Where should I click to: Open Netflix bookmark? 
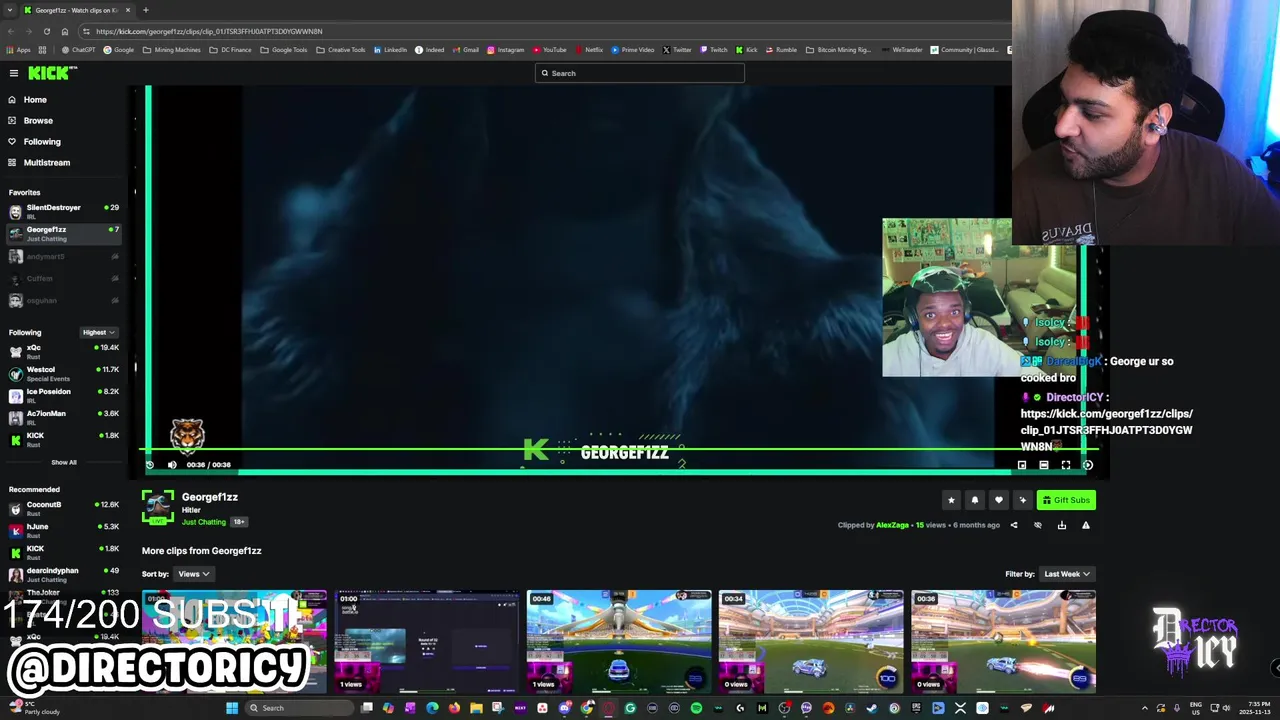[588, 50]
